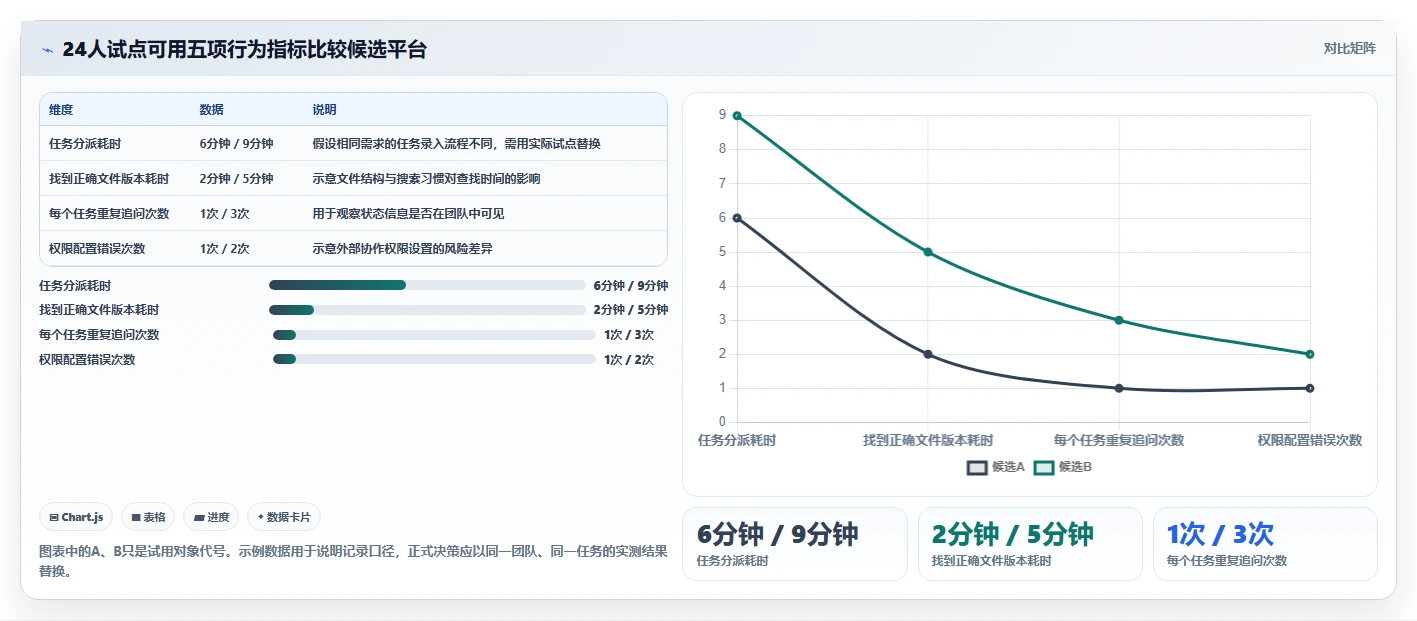Click x-axis label 权限配置错误次数 on chart

click(x=1310, y=440)
